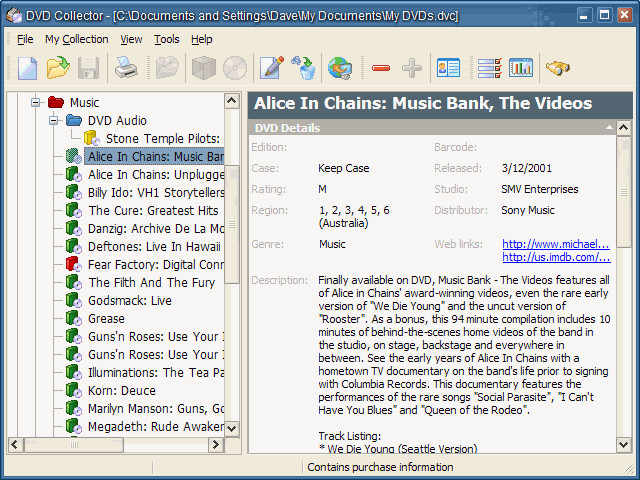Select Megadeth: Rude Awakening entry
Viewport: 640px width, 480px height.
(156, 426)
